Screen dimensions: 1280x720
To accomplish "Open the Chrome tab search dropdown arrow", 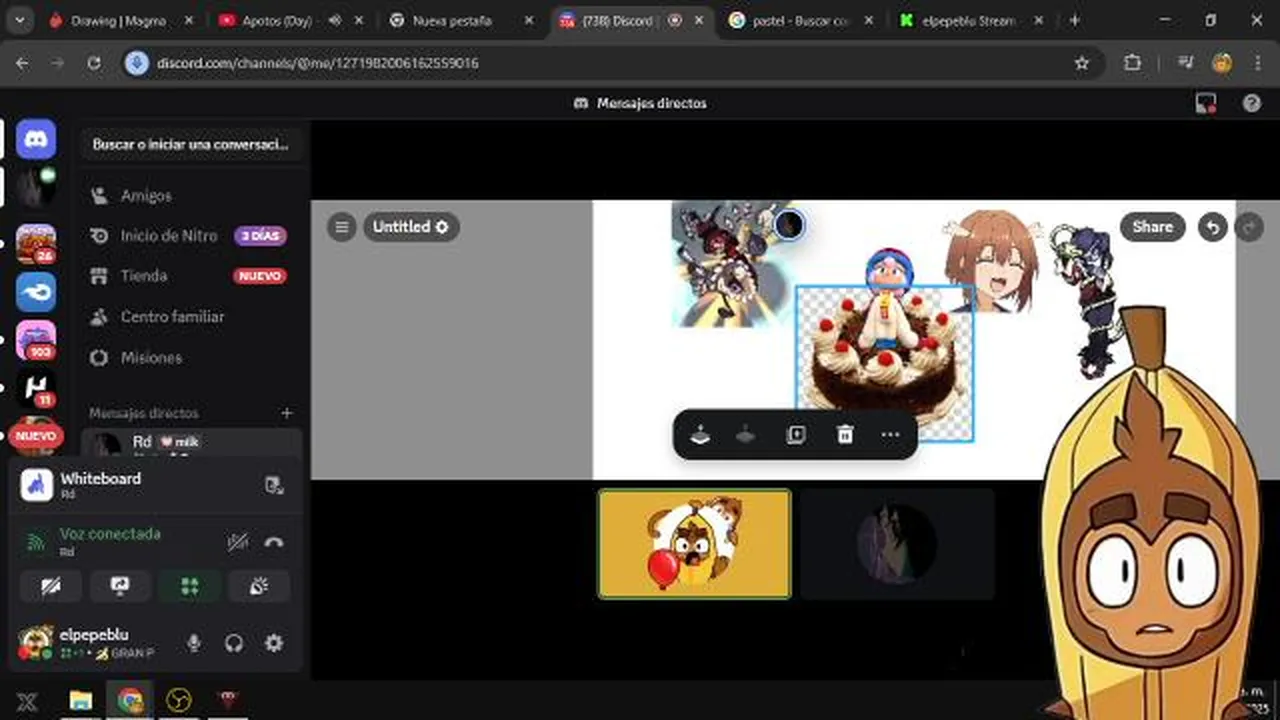I will point(20,20).
